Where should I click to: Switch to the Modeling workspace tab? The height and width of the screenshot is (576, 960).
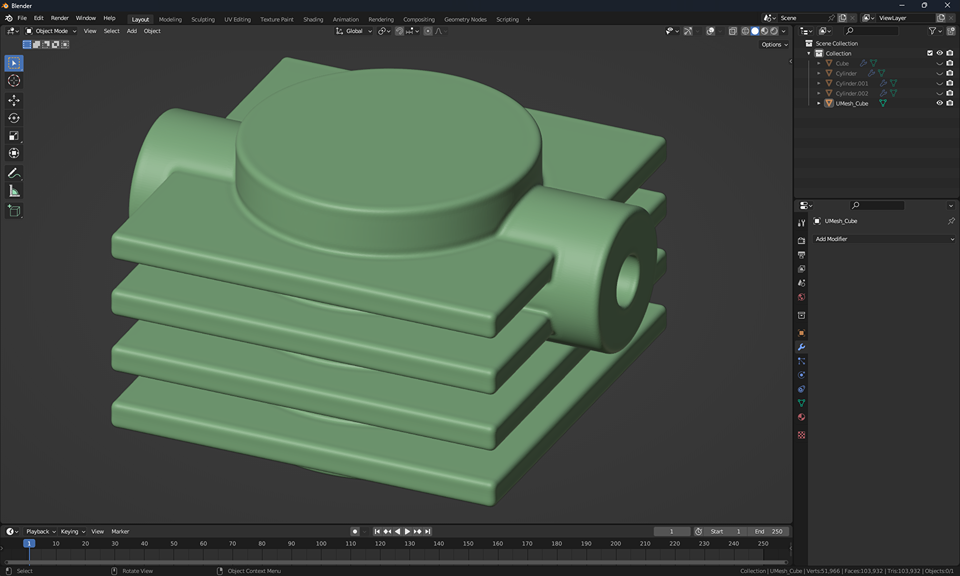click(170, 18)
